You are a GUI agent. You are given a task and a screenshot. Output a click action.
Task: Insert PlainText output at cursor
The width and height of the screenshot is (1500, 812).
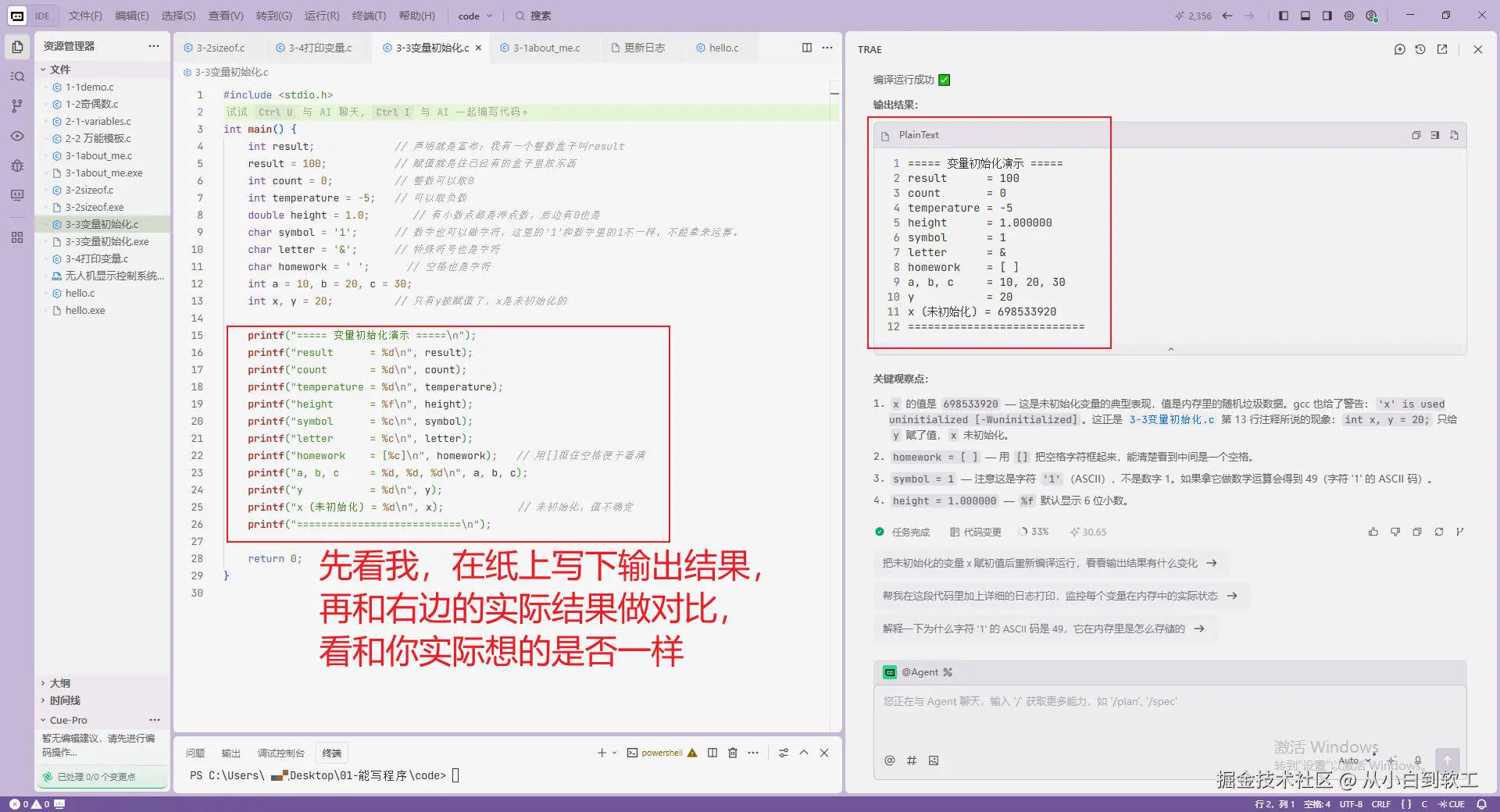pos(1435,135)
